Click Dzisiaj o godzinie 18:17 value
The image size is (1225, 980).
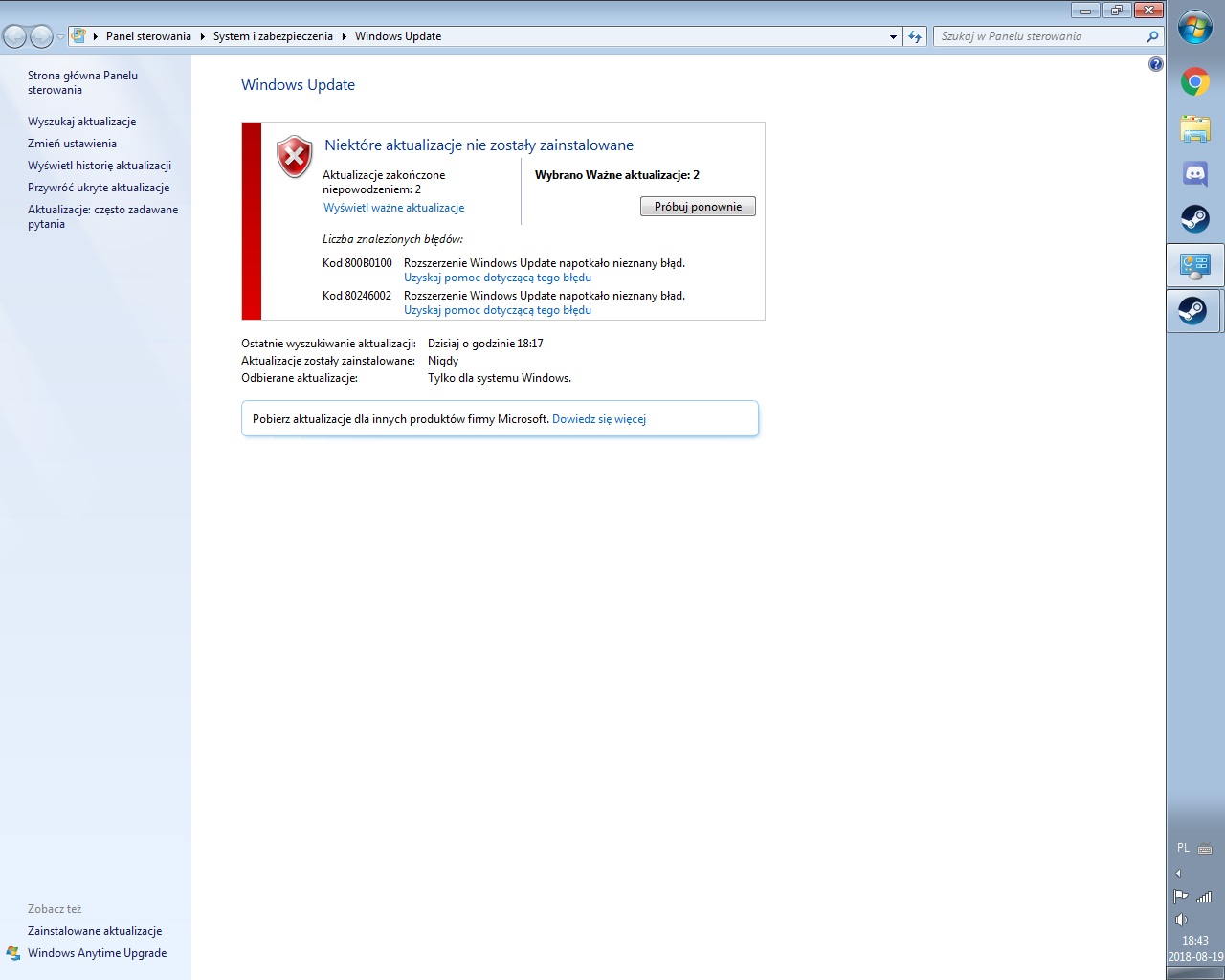485,344
